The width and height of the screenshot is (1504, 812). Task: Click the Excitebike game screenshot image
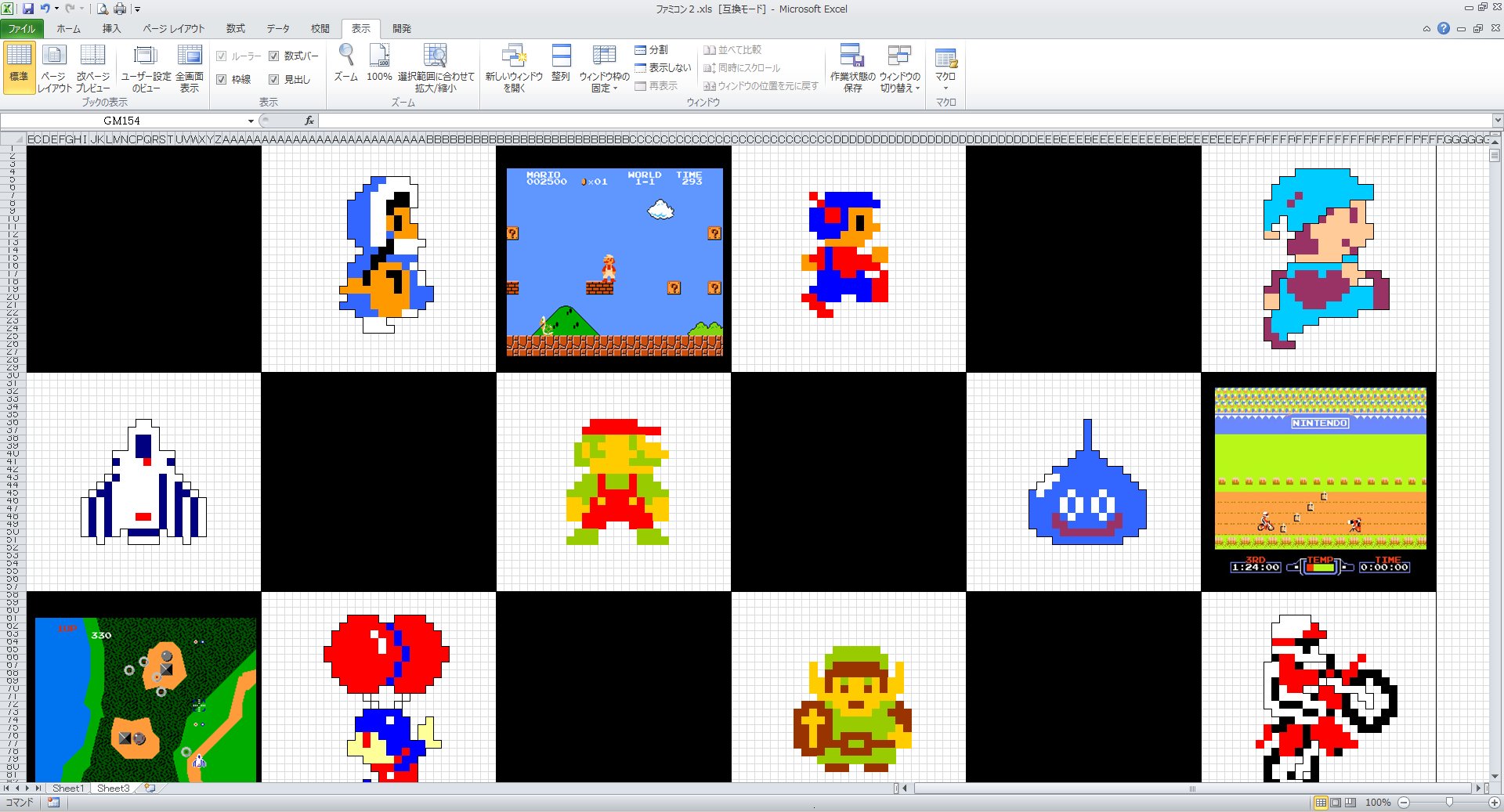(x=1320, y=482)
